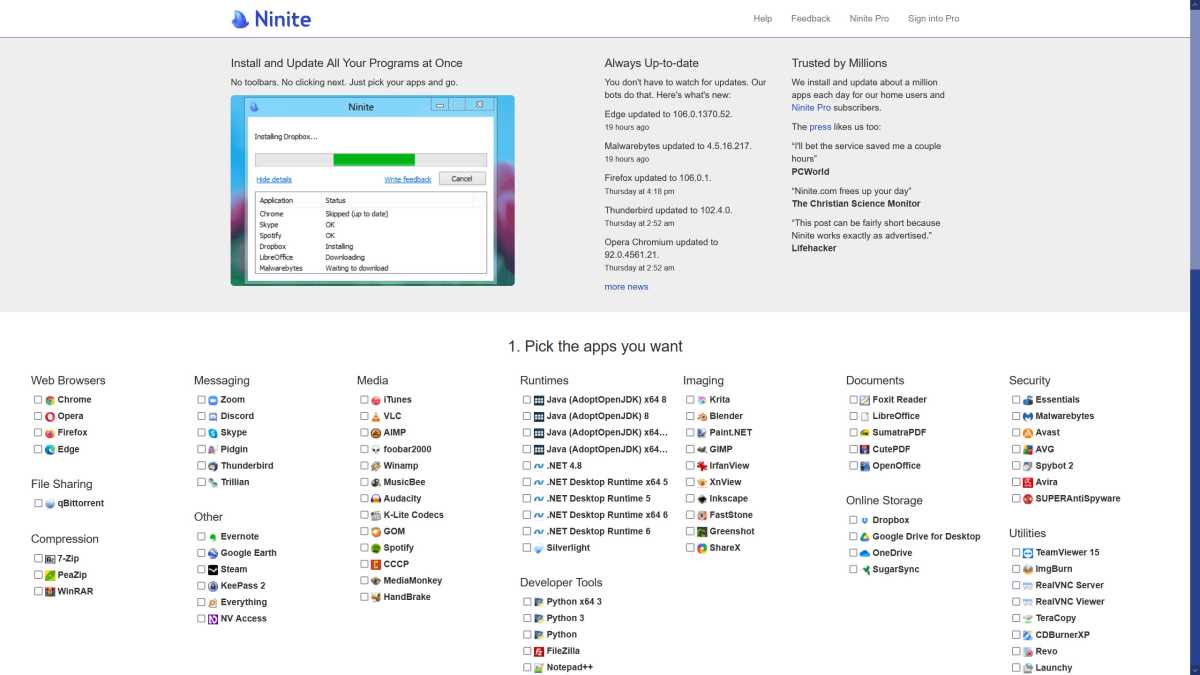Click 'Edge updated to 106.0.1370.52.' text
The image size is (1200, 675).
(668, 114)
